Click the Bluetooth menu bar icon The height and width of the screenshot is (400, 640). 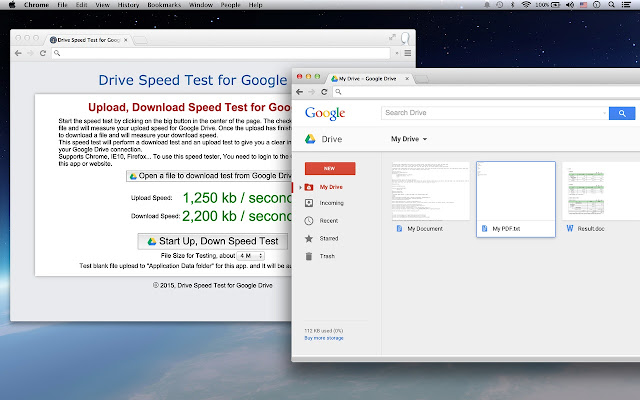513,5
